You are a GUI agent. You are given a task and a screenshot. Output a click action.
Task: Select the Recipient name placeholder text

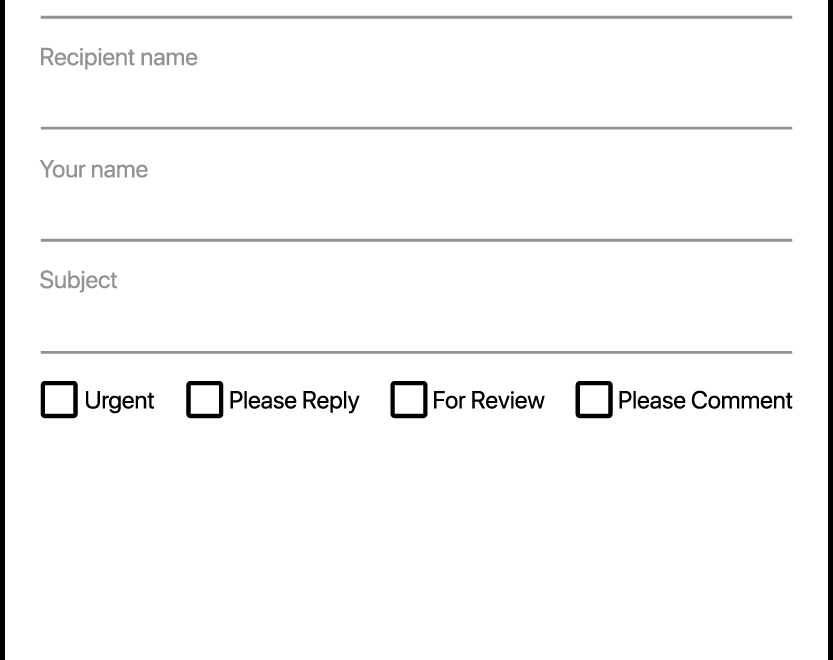pyautogui.click(x=118, y=57)
